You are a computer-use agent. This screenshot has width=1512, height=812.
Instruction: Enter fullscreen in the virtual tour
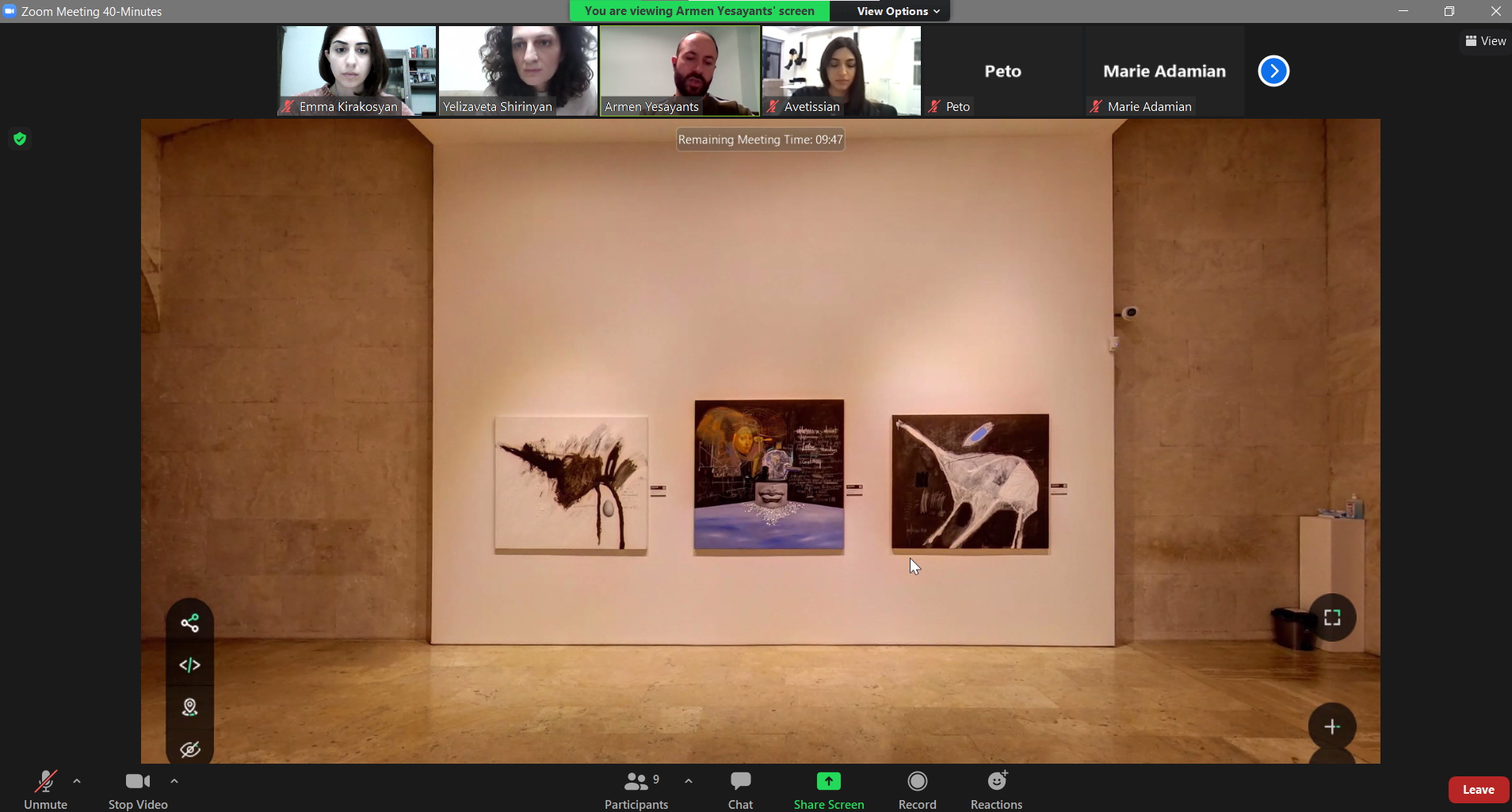[x=1332, y=618]
